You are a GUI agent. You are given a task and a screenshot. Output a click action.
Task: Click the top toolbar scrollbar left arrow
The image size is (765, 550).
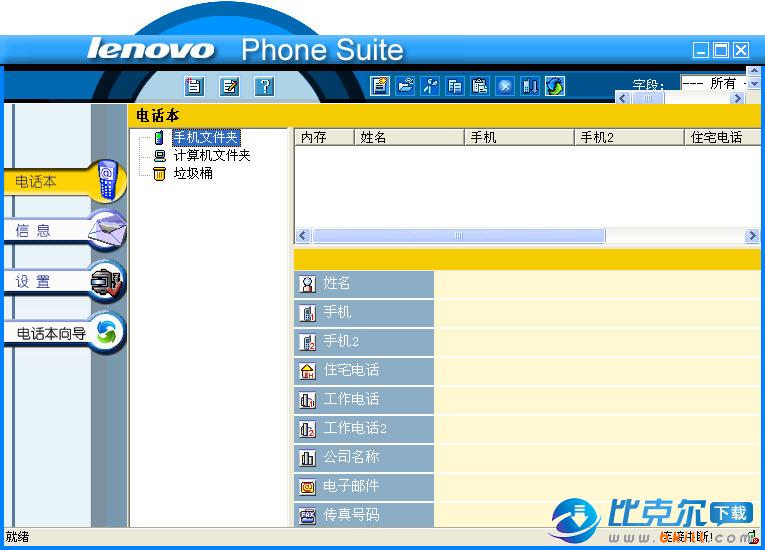point(623,98)
